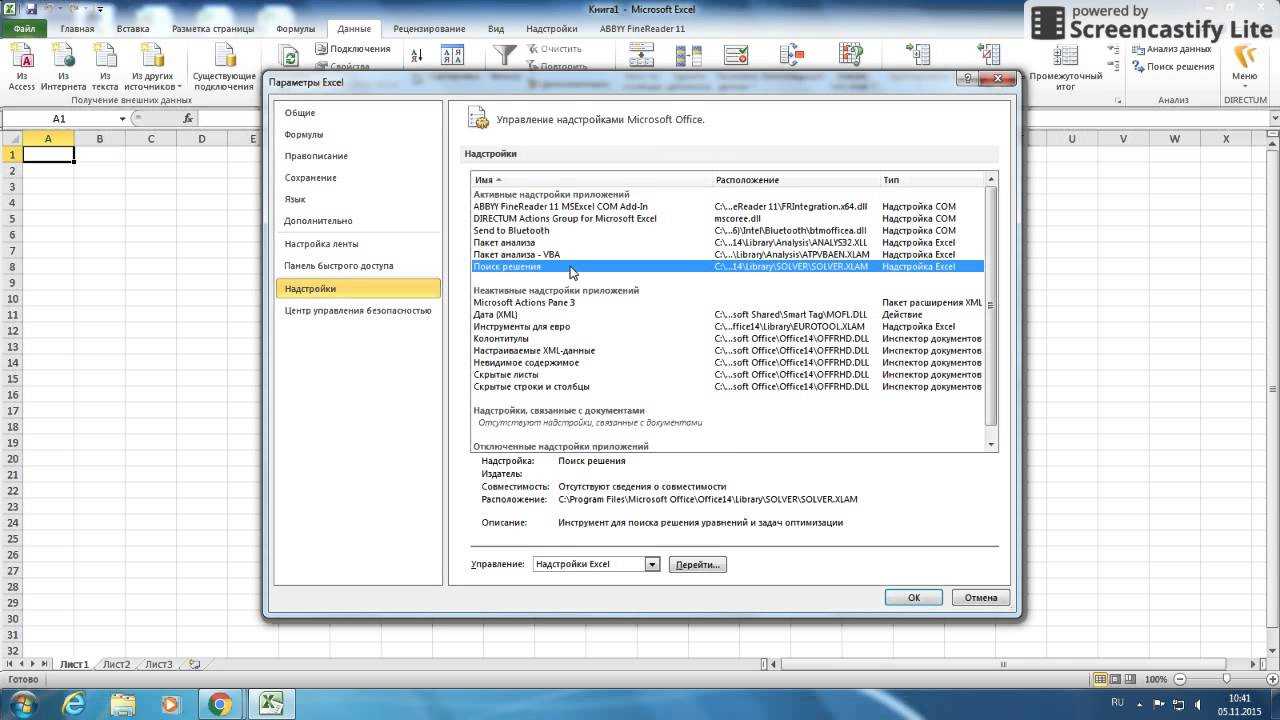The height and width of the screenshot is (720, 1280).
Task: Select 'Пакет анализа - VBA' add-in row
Action: tap(728, 254)
